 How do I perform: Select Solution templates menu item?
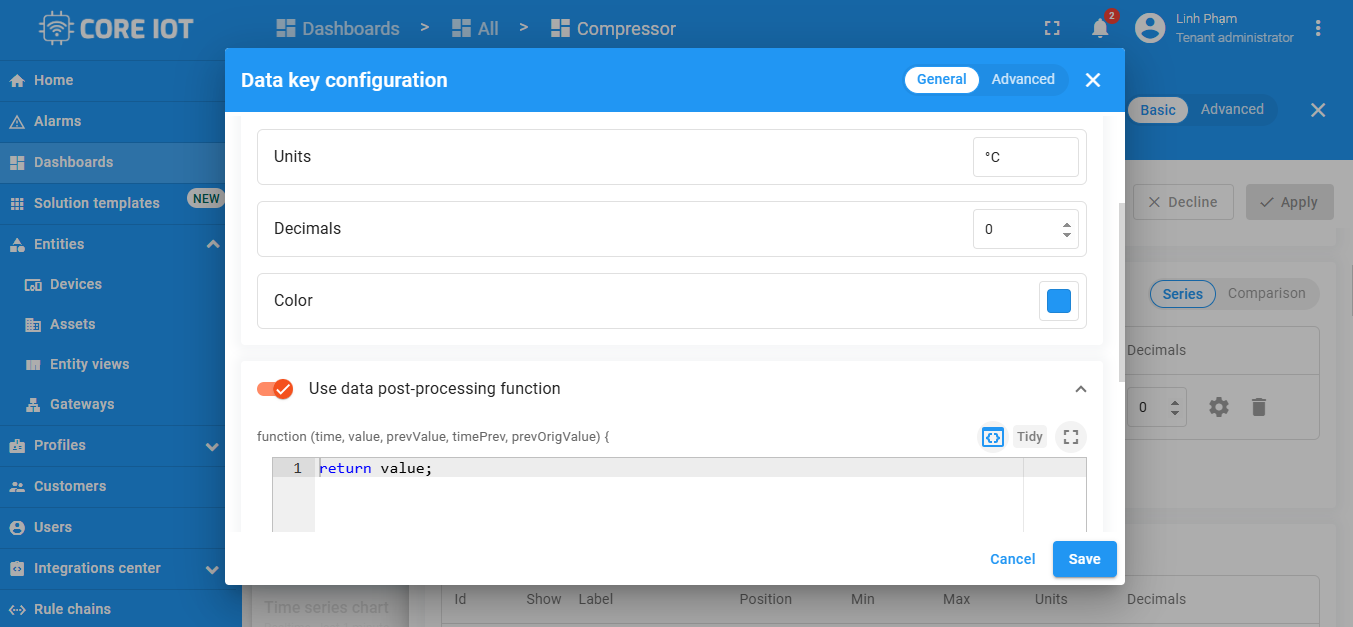click(x=96, y=203)
